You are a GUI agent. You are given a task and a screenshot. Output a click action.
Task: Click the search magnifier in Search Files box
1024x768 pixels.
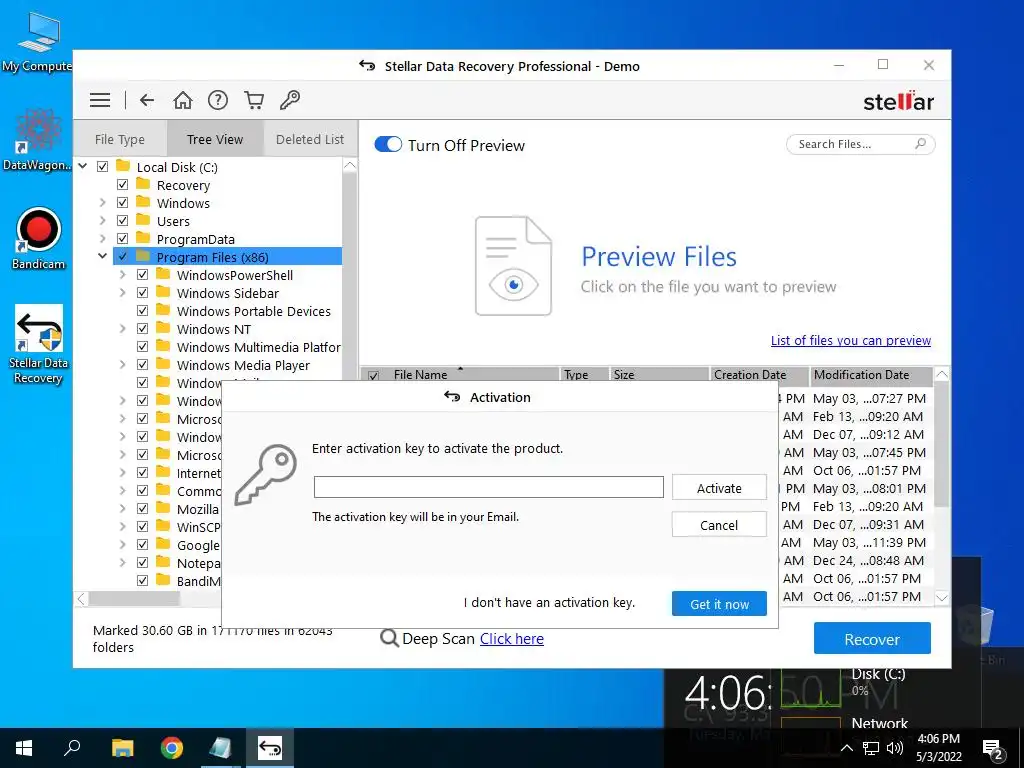coord(920,144)
